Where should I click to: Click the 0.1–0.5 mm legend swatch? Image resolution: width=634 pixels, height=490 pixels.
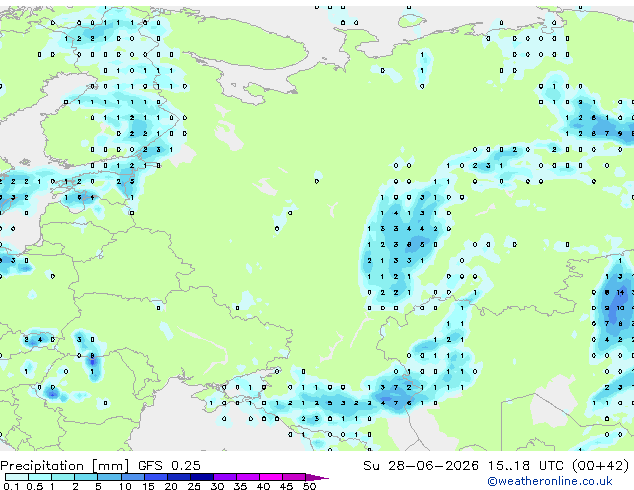coord(17,477)
